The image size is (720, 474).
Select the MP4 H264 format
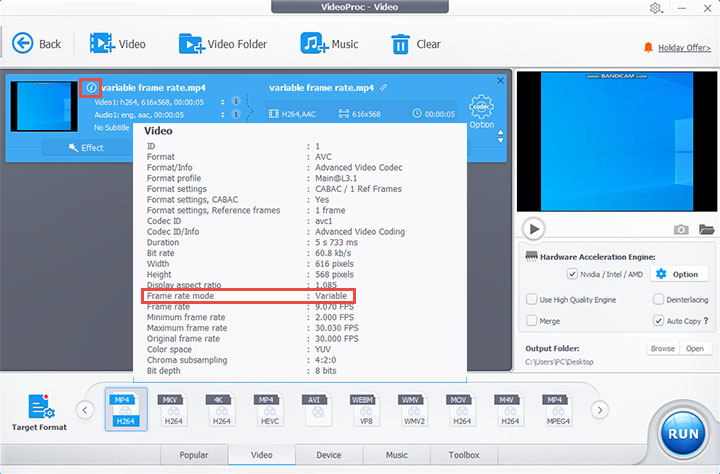click(x=126, y=409)
